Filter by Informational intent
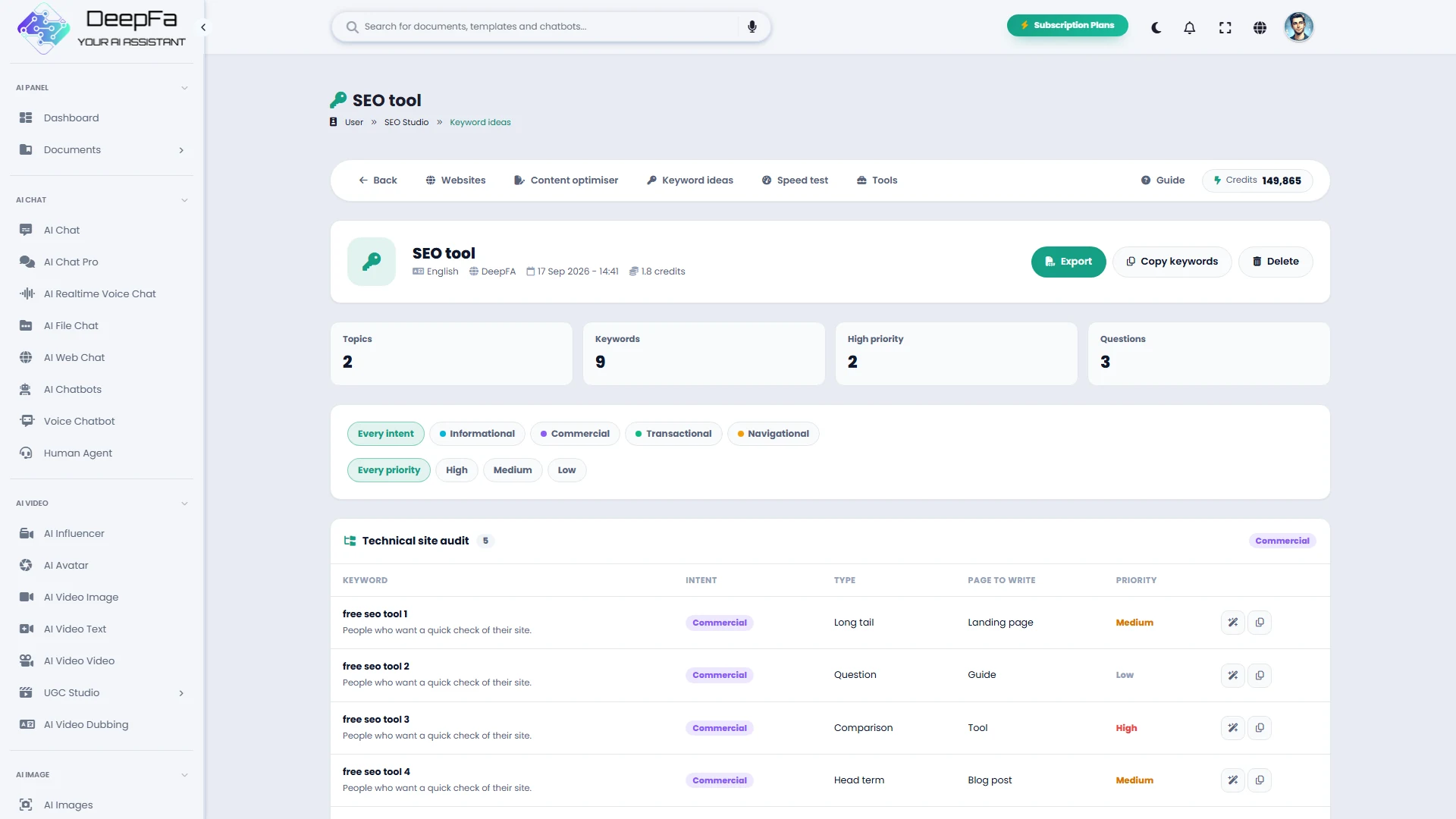This screenshot has height=819, width=1456. click(x=477, y=434)
